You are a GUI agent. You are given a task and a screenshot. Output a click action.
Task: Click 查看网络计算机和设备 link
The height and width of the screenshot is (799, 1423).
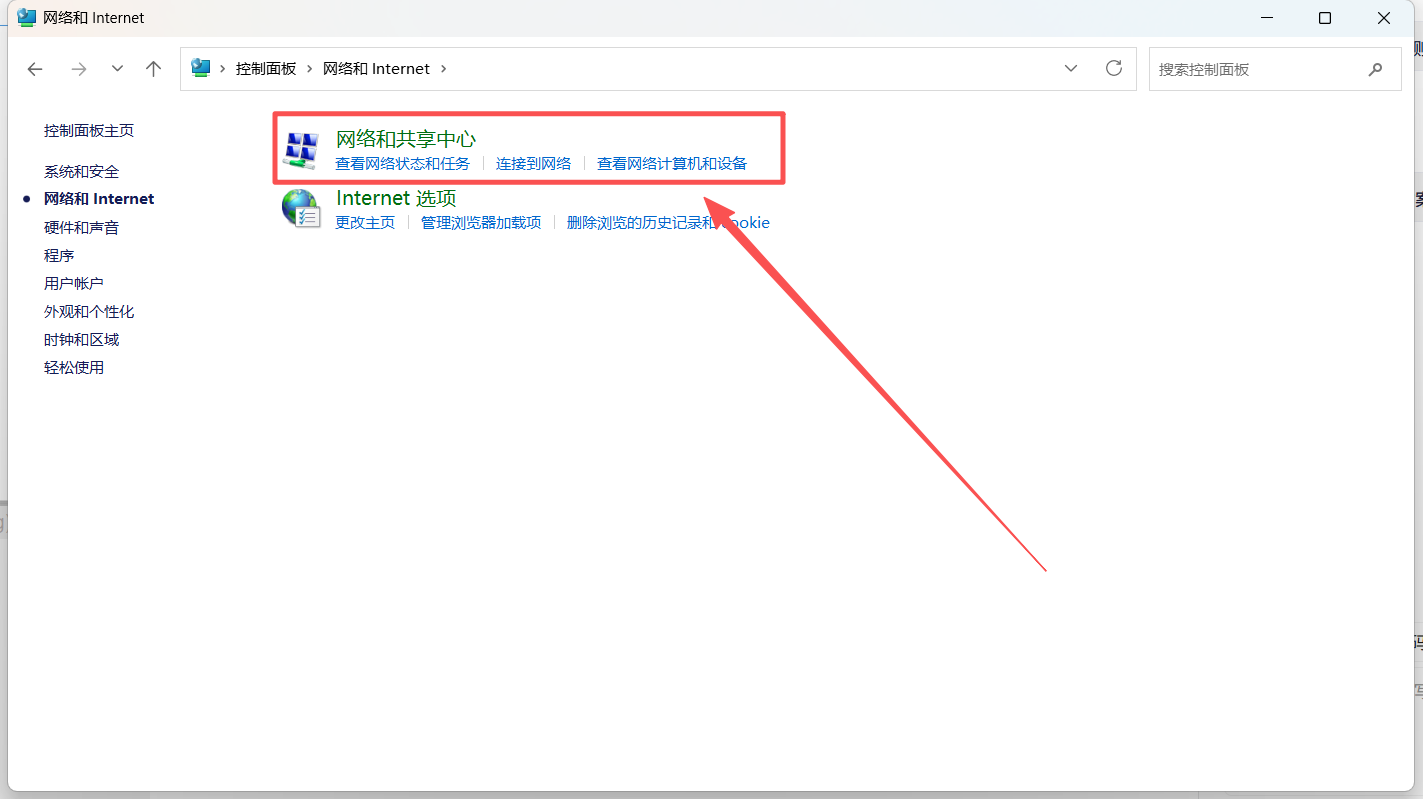[672, 164]
